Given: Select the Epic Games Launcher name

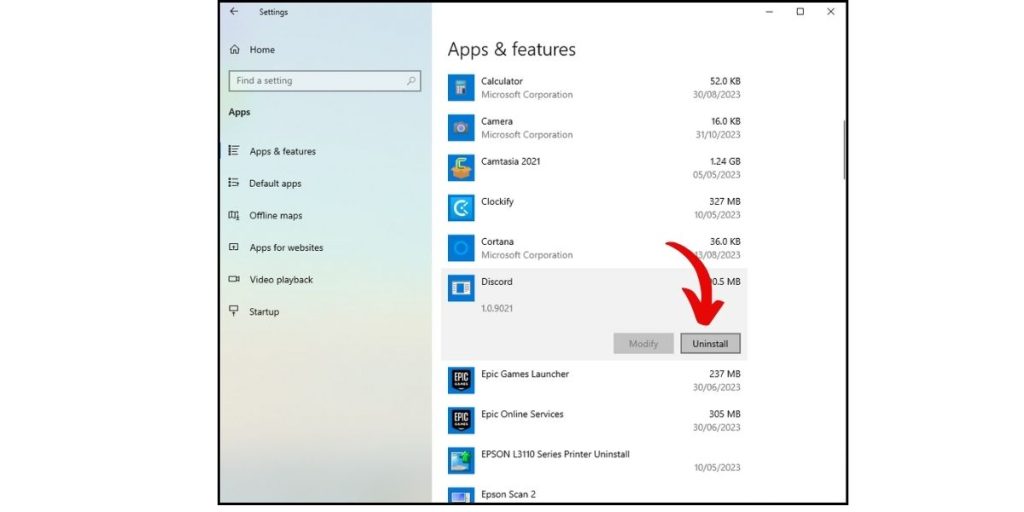Looking at the screenshot, I should 525,374.
